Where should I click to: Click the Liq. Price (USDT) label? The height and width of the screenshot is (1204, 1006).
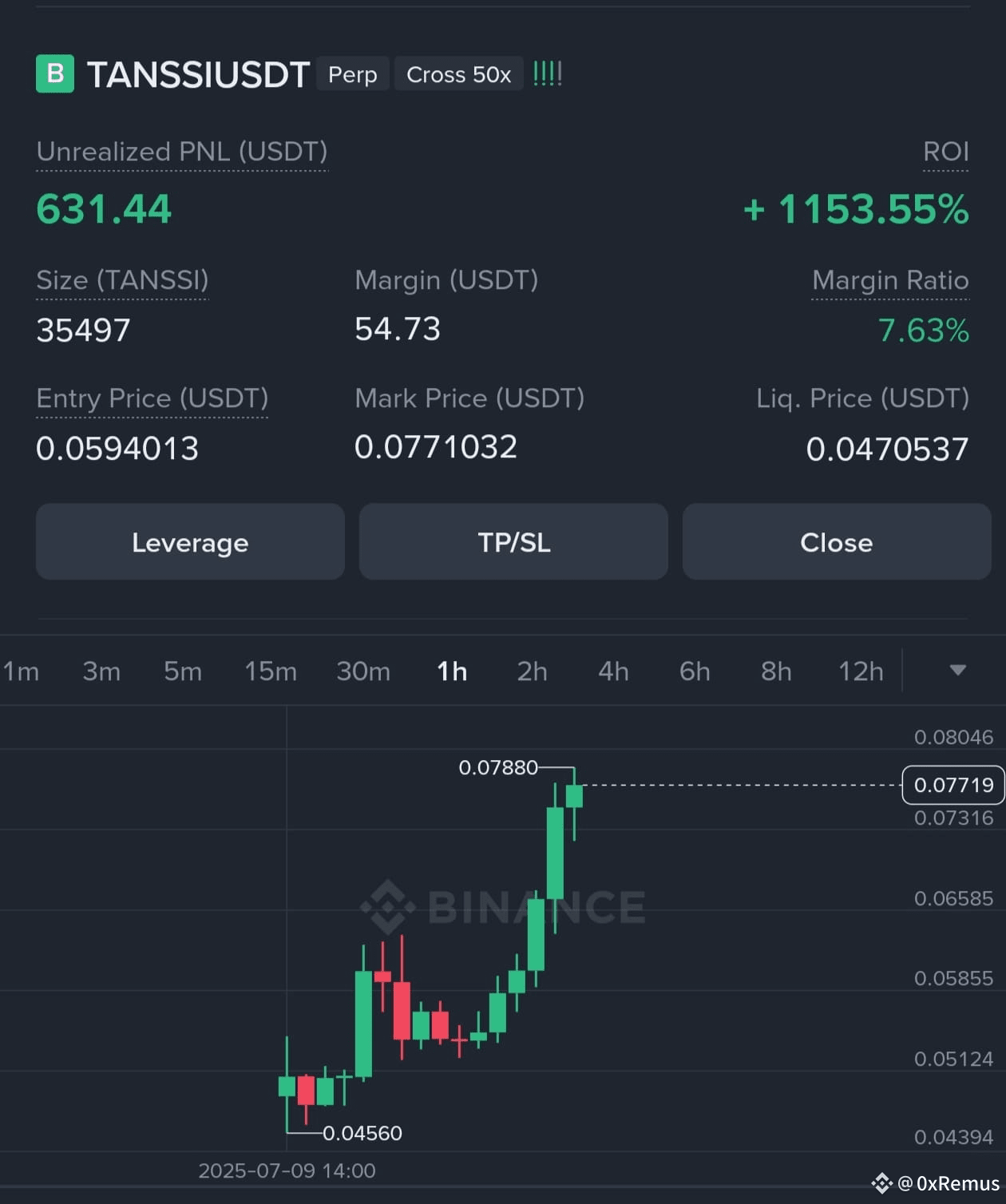pos(863,398)
